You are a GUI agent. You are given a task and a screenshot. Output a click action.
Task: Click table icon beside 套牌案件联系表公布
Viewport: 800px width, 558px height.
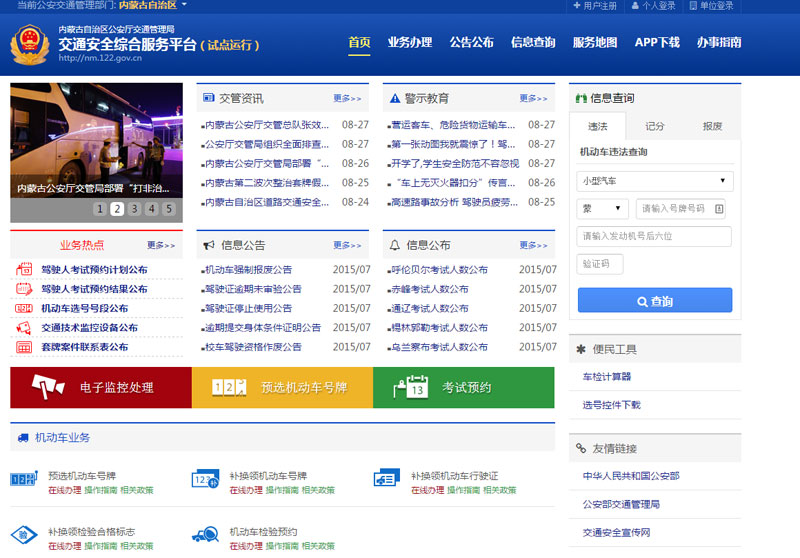coord(23,347)
